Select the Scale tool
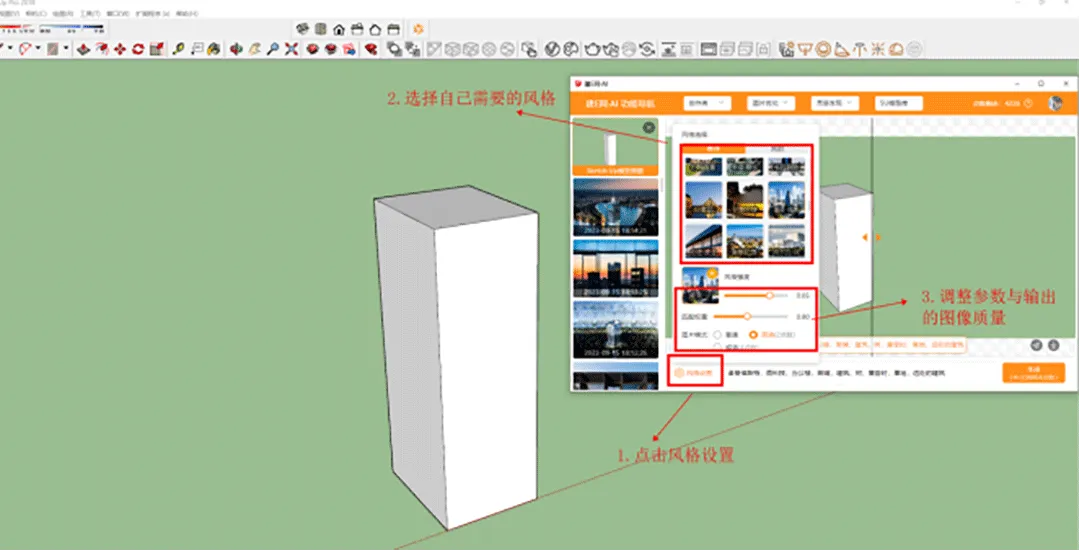The width and height of the screenshot is (1080, 551). point(156,49)
